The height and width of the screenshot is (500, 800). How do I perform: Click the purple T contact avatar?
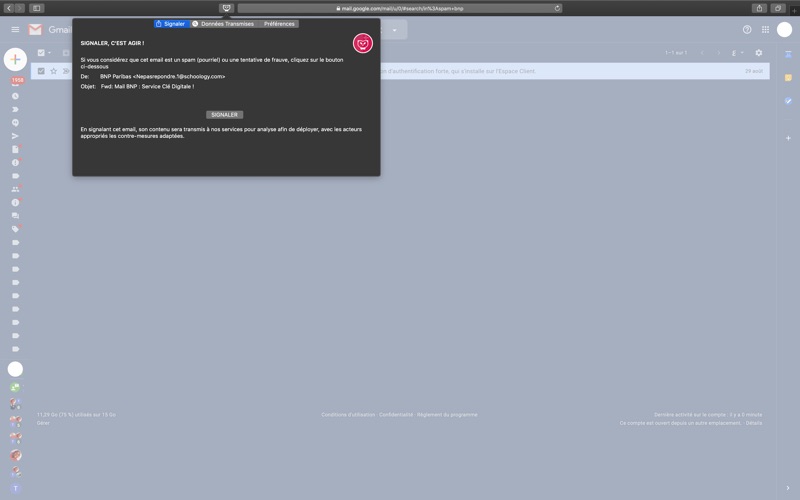(x=15, y=488)
